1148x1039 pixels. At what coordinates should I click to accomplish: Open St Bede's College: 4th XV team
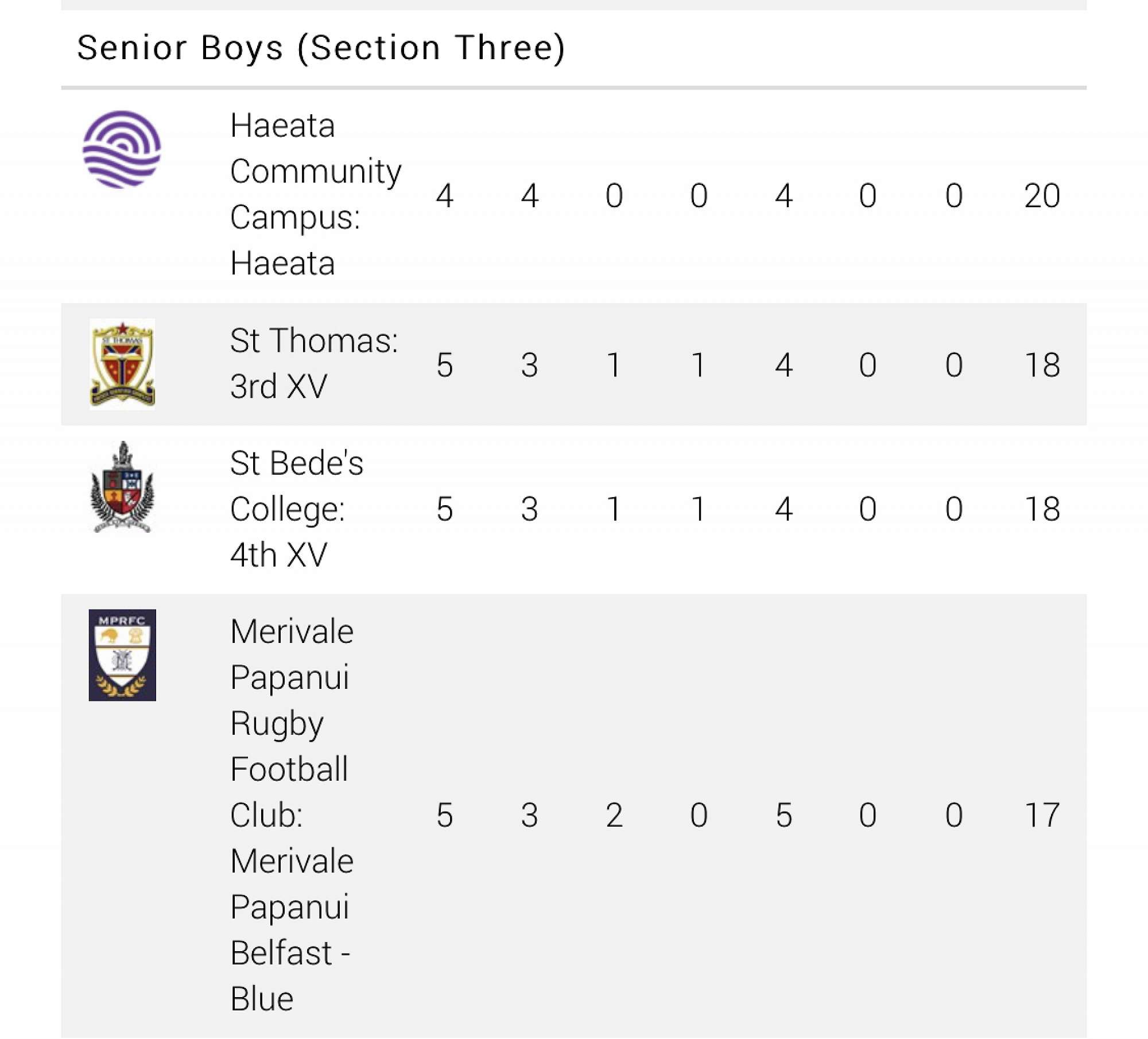296,509
